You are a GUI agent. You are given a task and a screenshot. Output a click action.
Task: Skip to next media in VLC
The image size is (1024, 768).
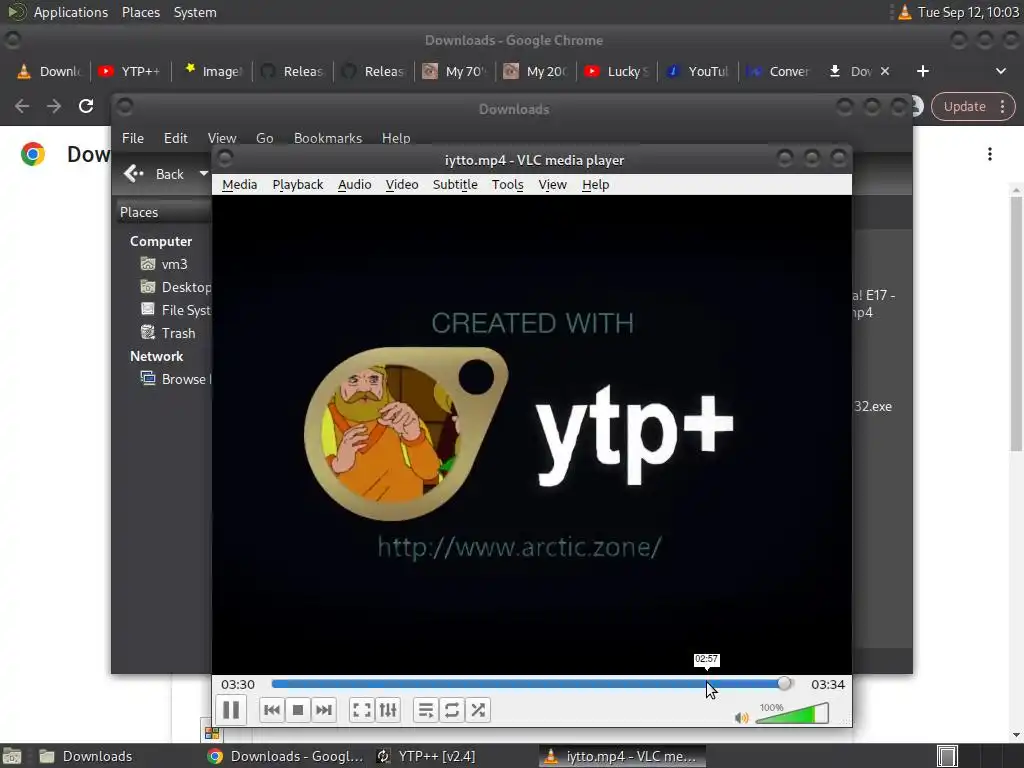point(324,710)
